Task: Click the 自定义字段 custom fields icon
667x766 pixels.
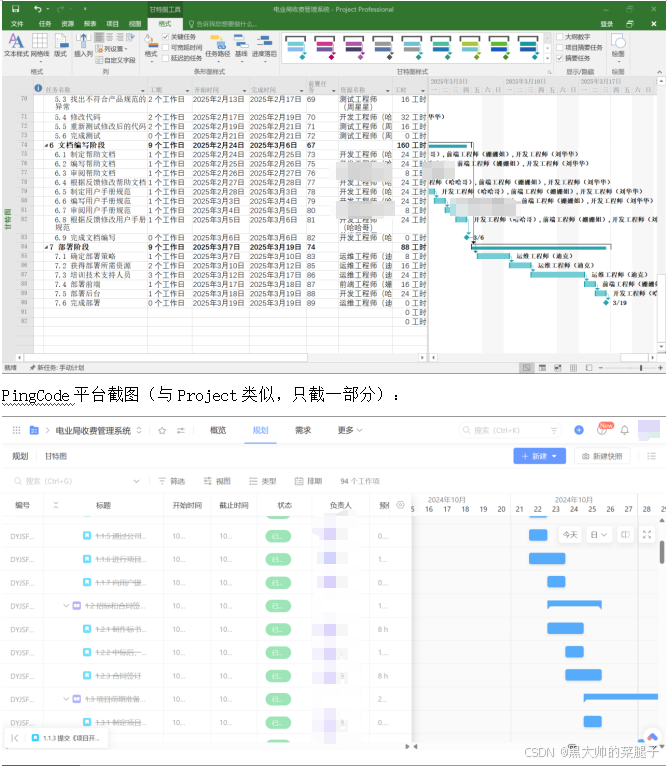Action: (x=115, y=60)
